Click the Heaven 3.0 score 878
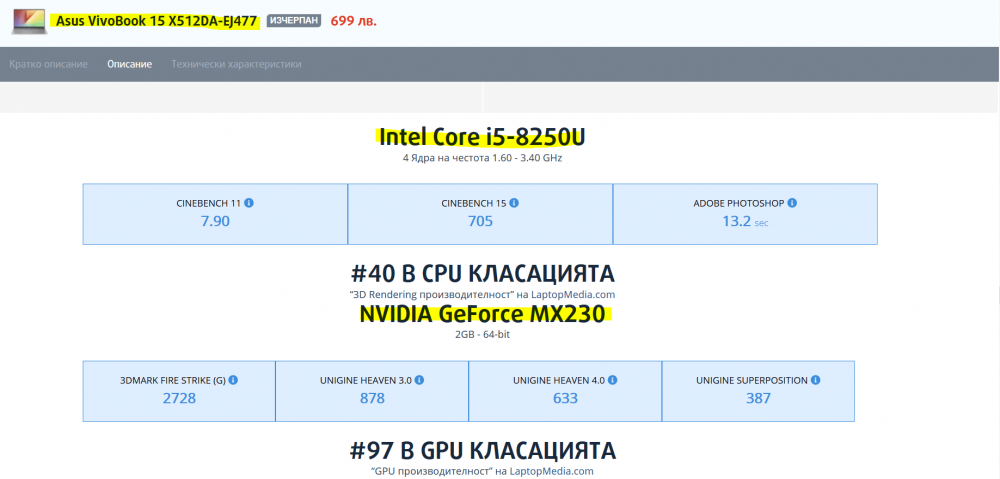The height and width of the screenshot is (479, 1000). click(372, 398)
